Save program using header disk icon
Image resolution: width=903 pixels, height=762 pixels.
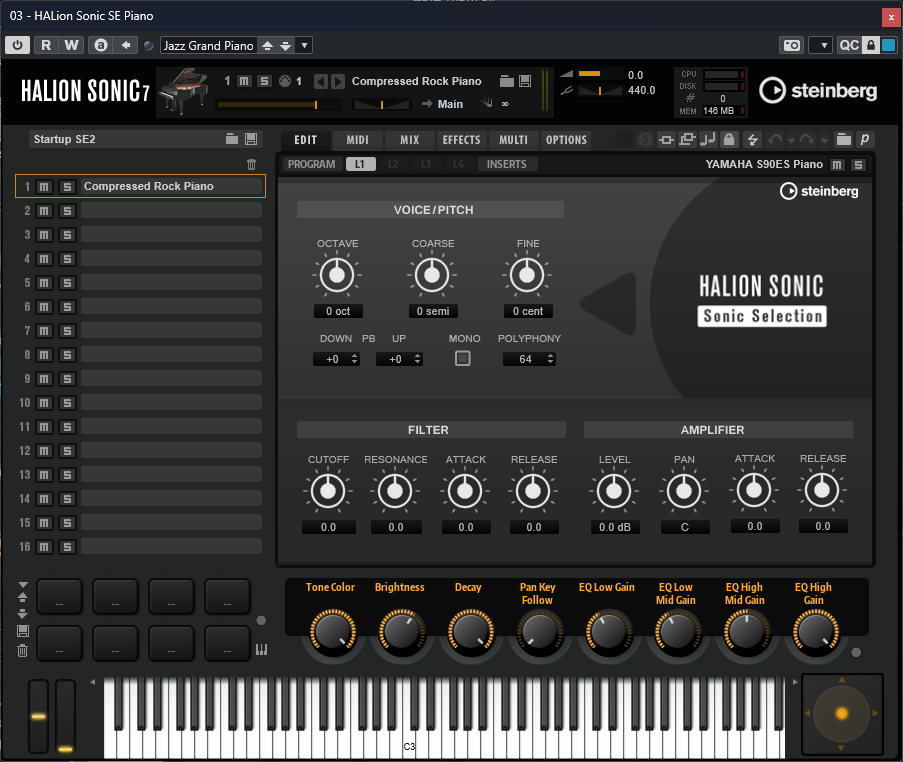[525, 81]
